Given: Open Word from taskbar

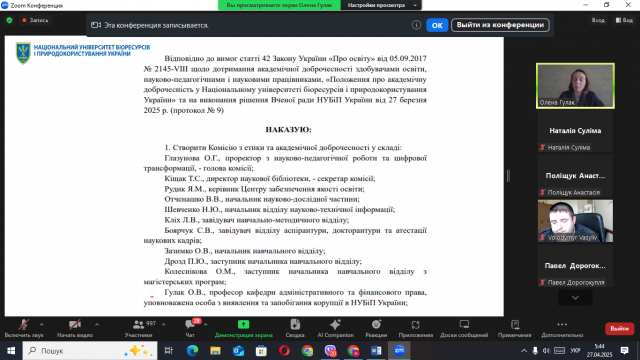Looking at the screenshot, I should [376, 351].
